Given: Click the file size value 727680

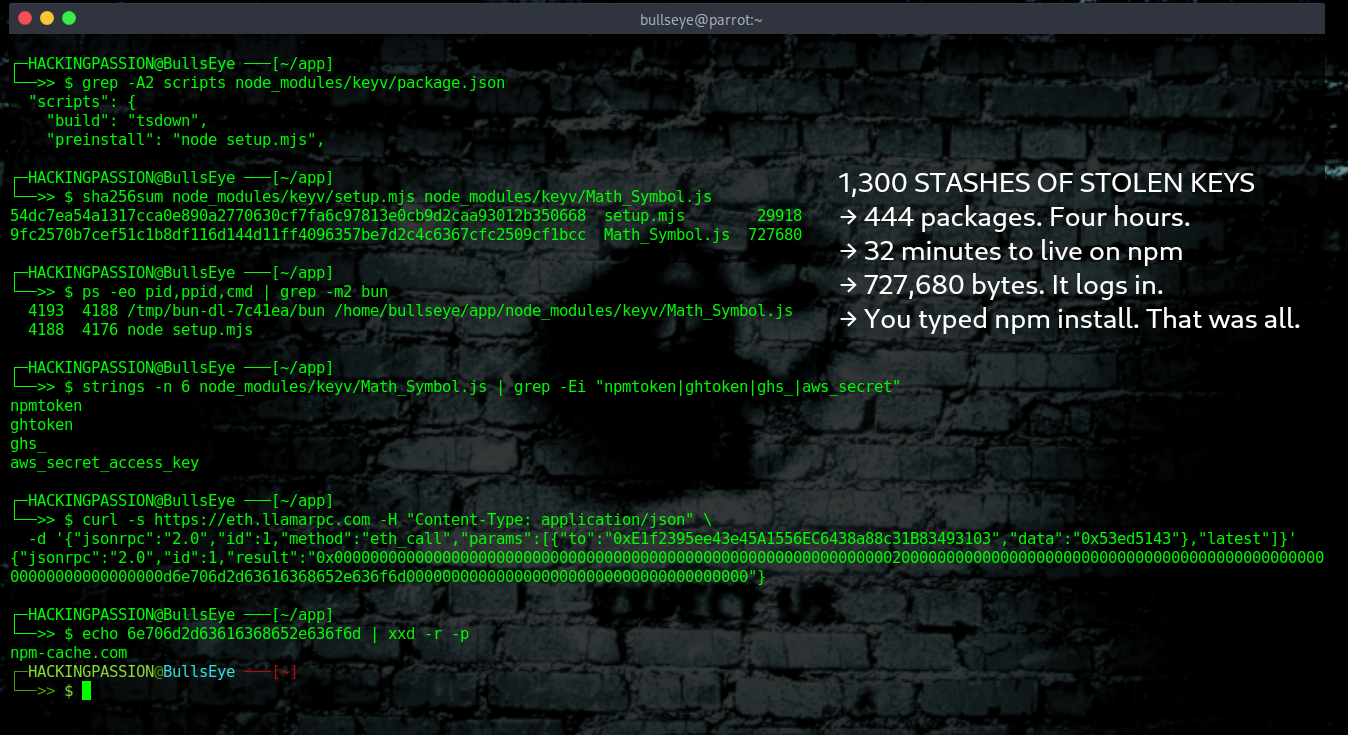Looking at the screenshot, I should [x=774, y=234].
